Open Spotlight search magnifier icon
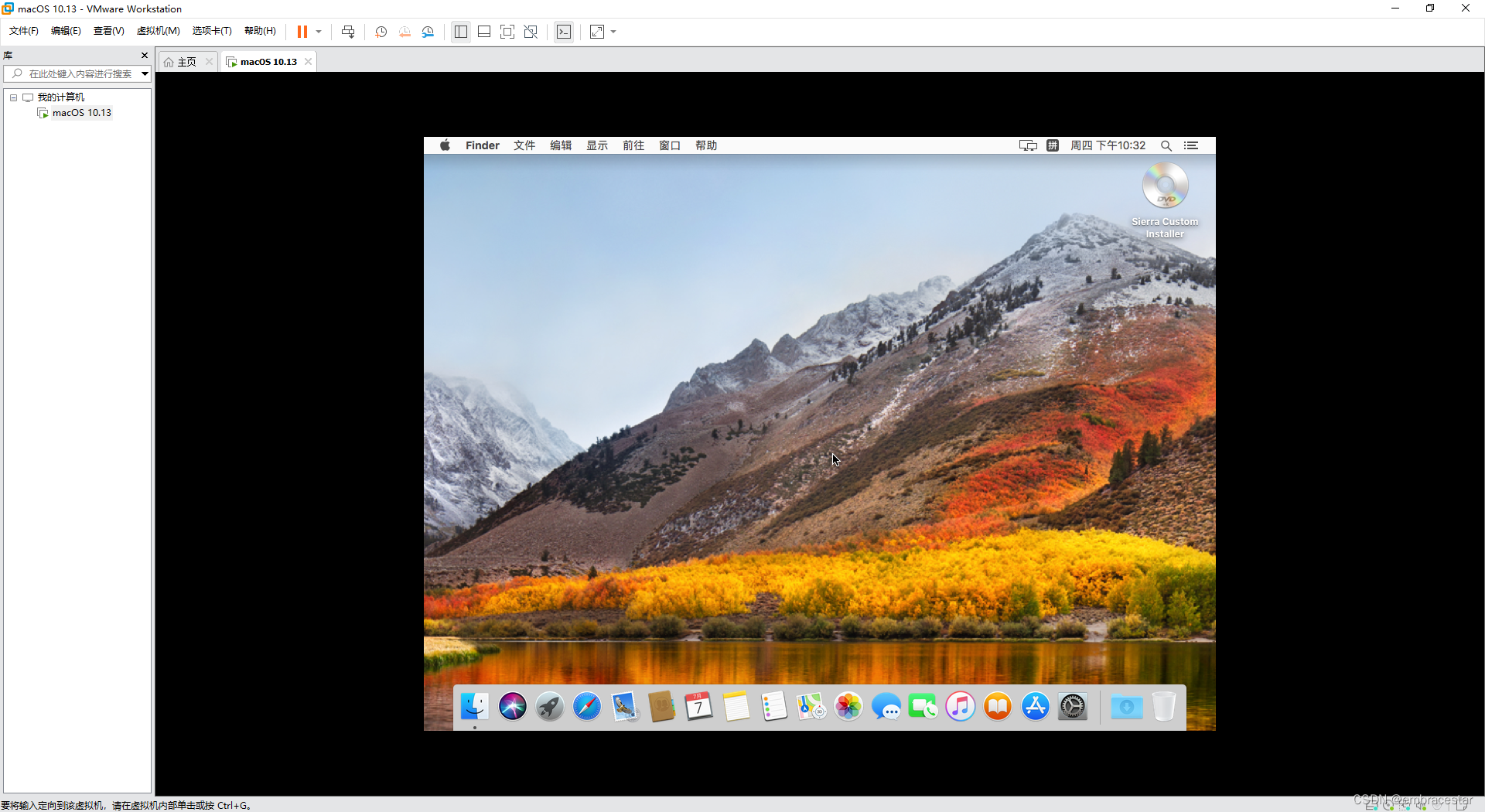 pos(1166,145)
